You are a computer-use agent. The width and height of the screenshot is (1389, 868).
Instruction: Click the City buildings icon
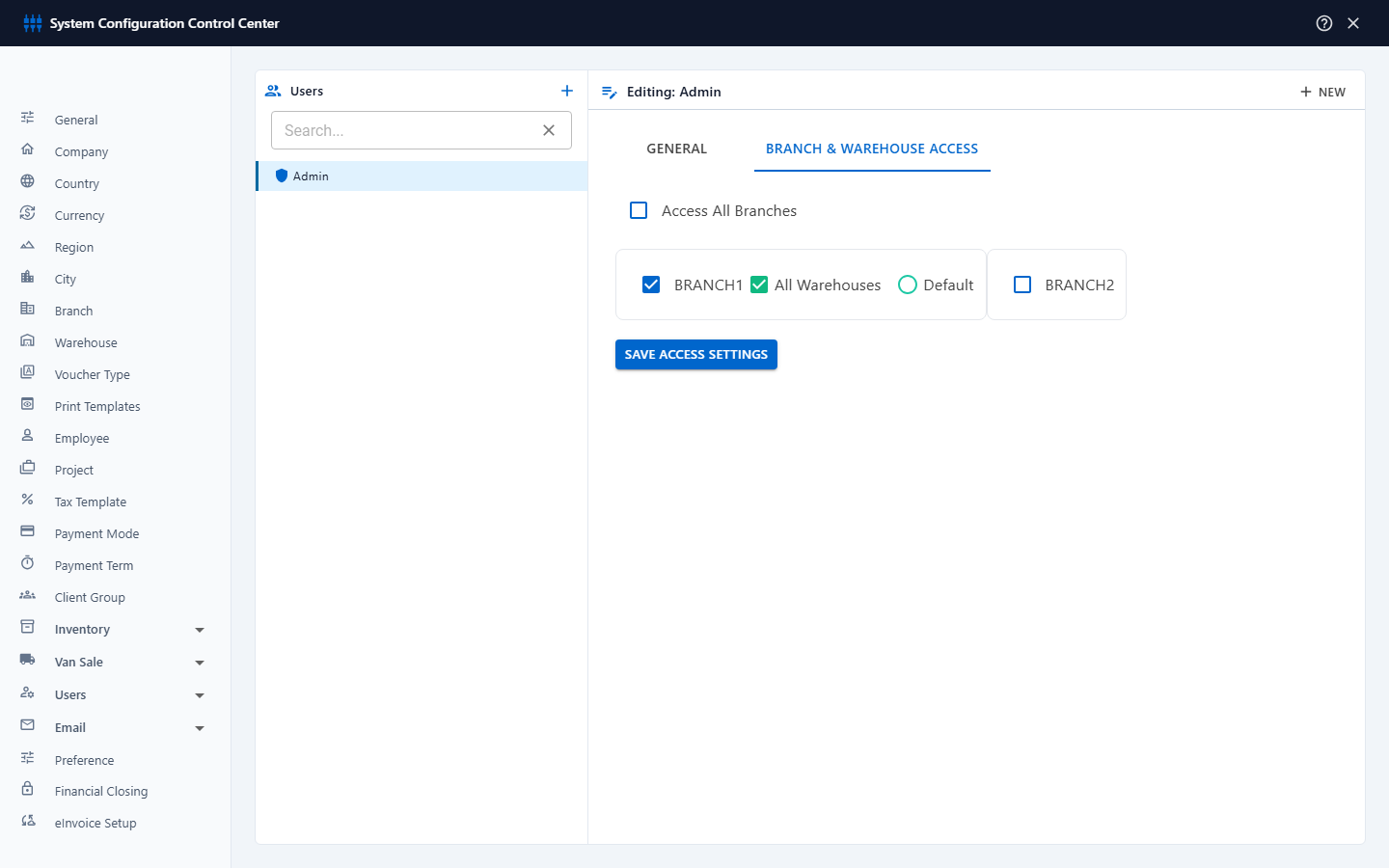pos(28,277)
